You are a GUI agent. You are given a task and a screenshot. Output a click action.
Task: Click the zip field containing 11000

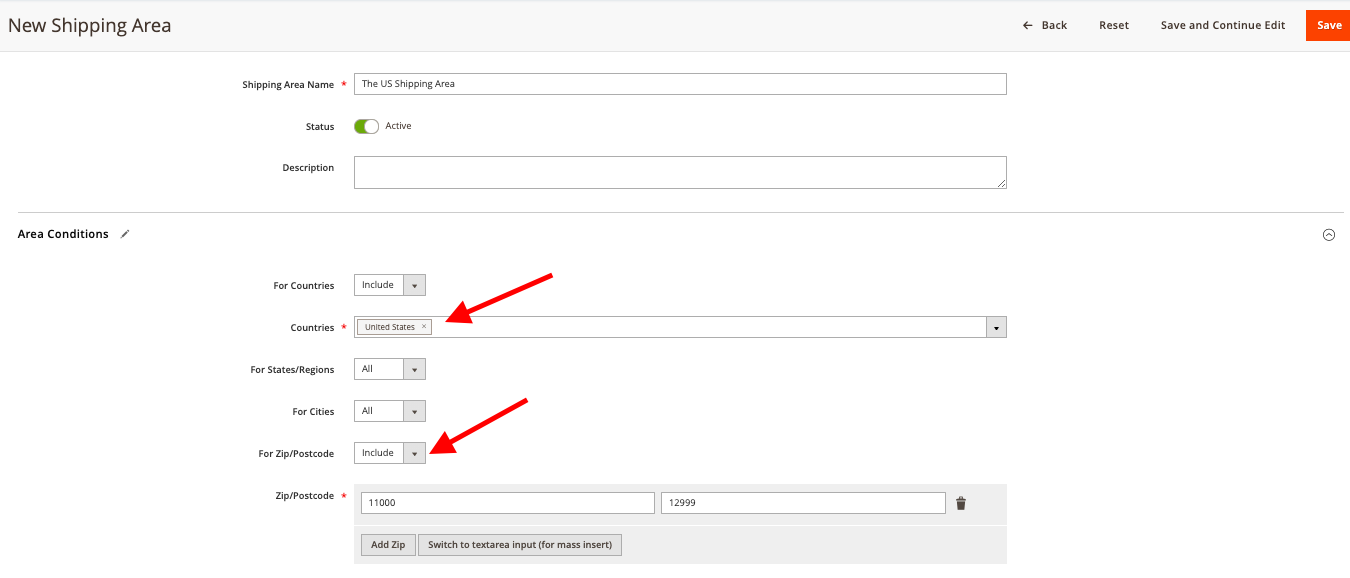click(x=507, y=503)
